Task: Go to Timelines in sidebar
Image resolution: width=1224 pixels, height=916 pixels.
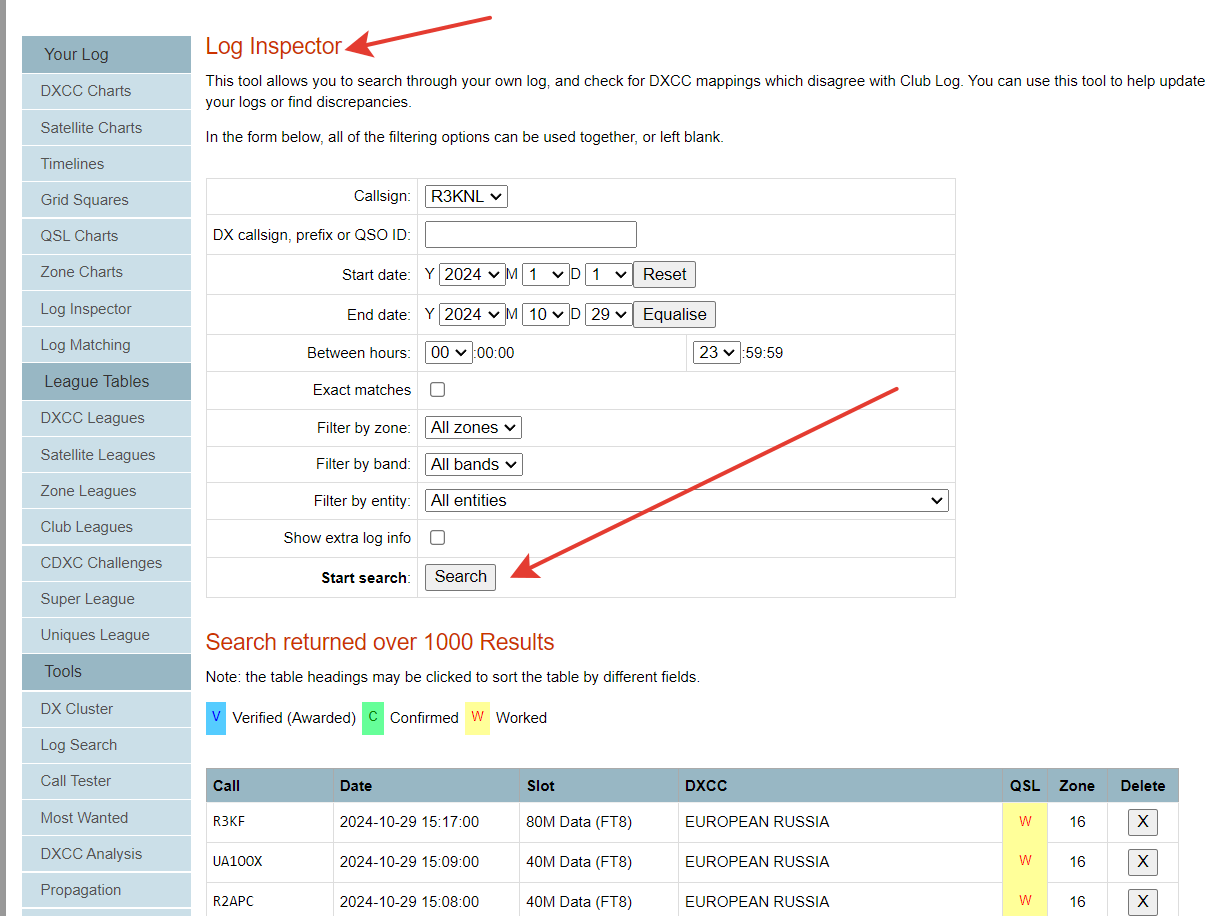Action: point(106,164)
